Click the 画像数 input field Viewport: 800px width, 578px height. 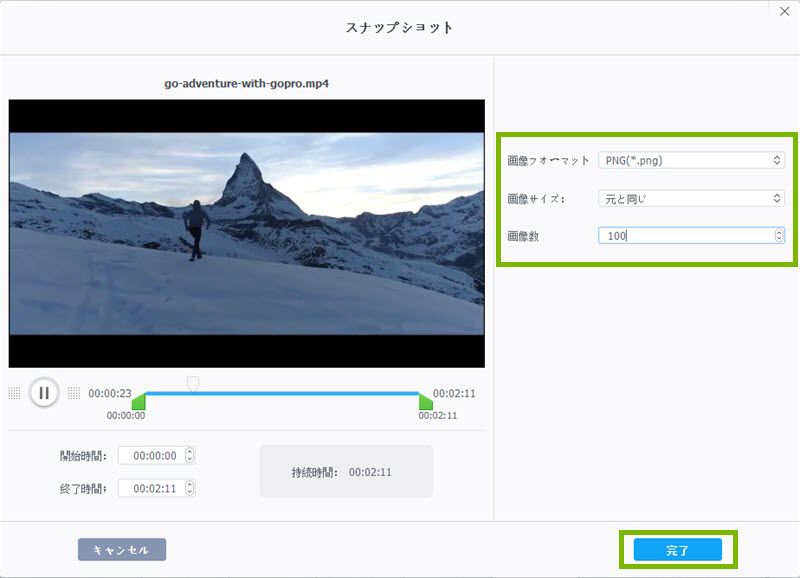685,236
